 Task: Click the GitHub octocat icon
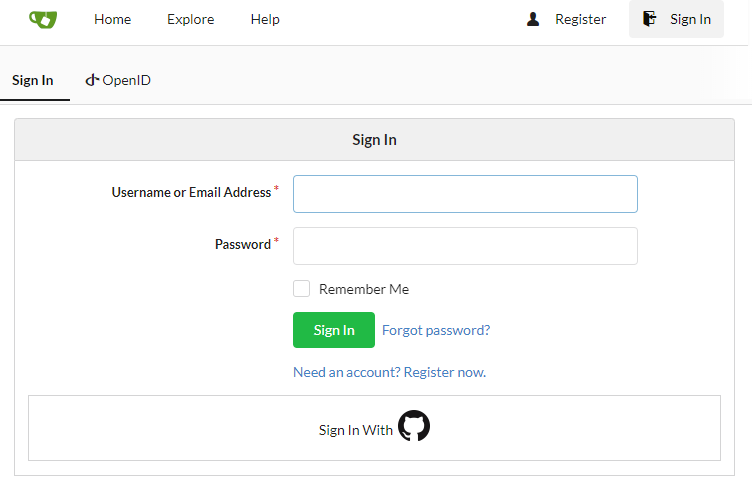pyautogui.click(x=414, y=427)
